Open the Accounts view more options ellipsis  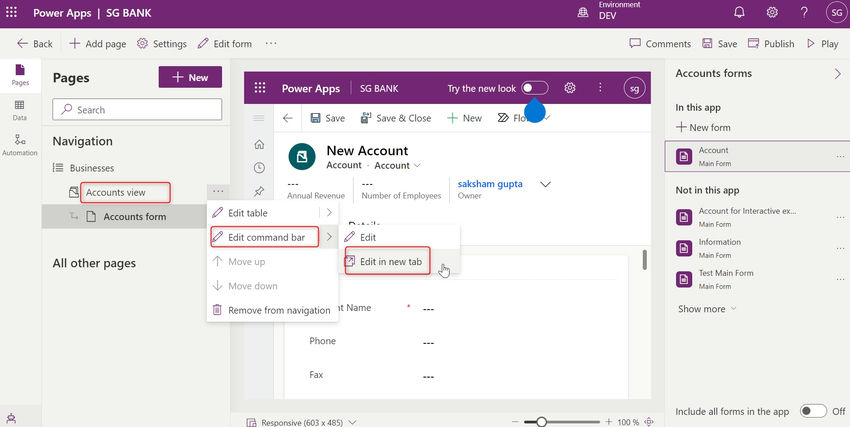218,191
